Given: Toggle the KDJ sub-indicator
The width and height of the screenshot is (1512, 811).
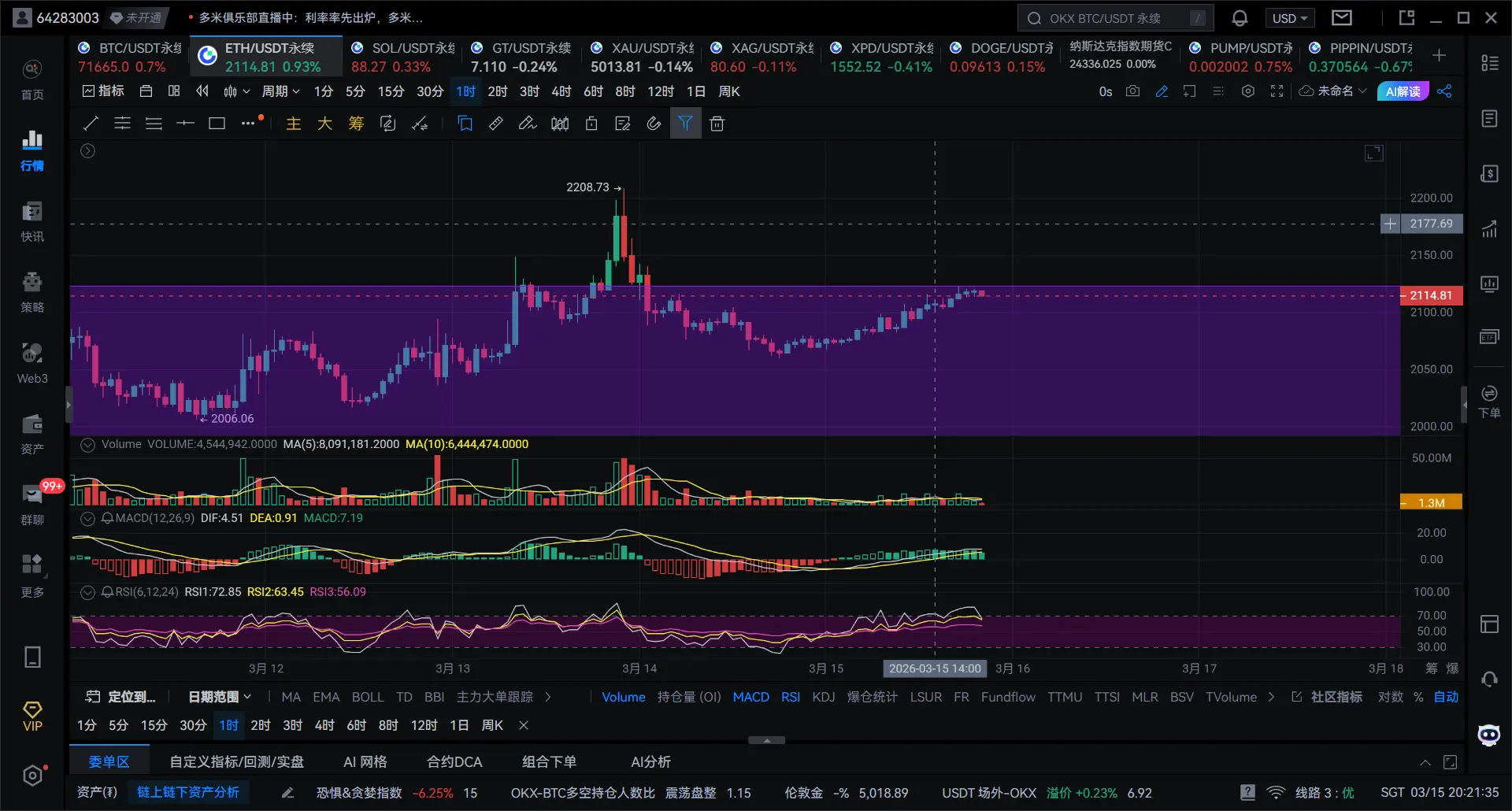Looking at the screenshot, I should 824,697.
